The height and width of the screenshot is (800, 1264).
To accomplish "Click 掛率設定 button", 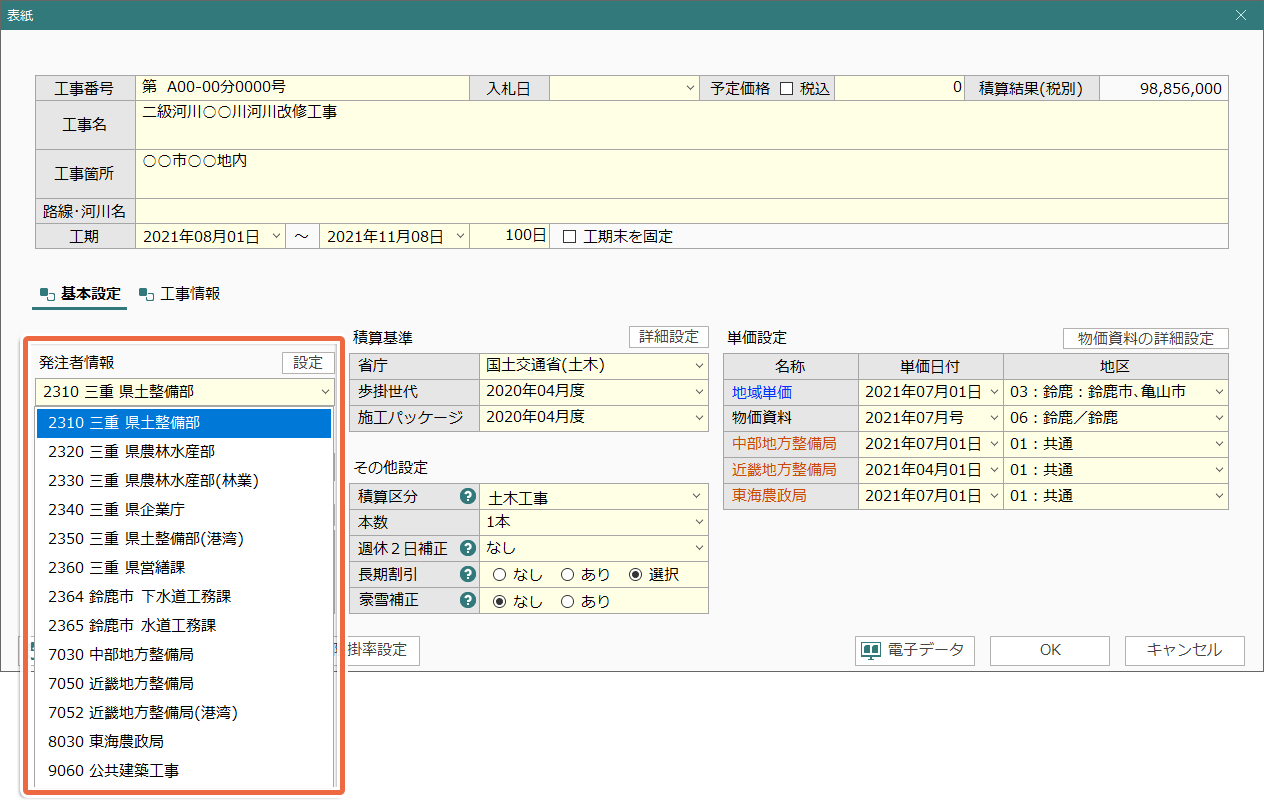I will coord(381,651).
